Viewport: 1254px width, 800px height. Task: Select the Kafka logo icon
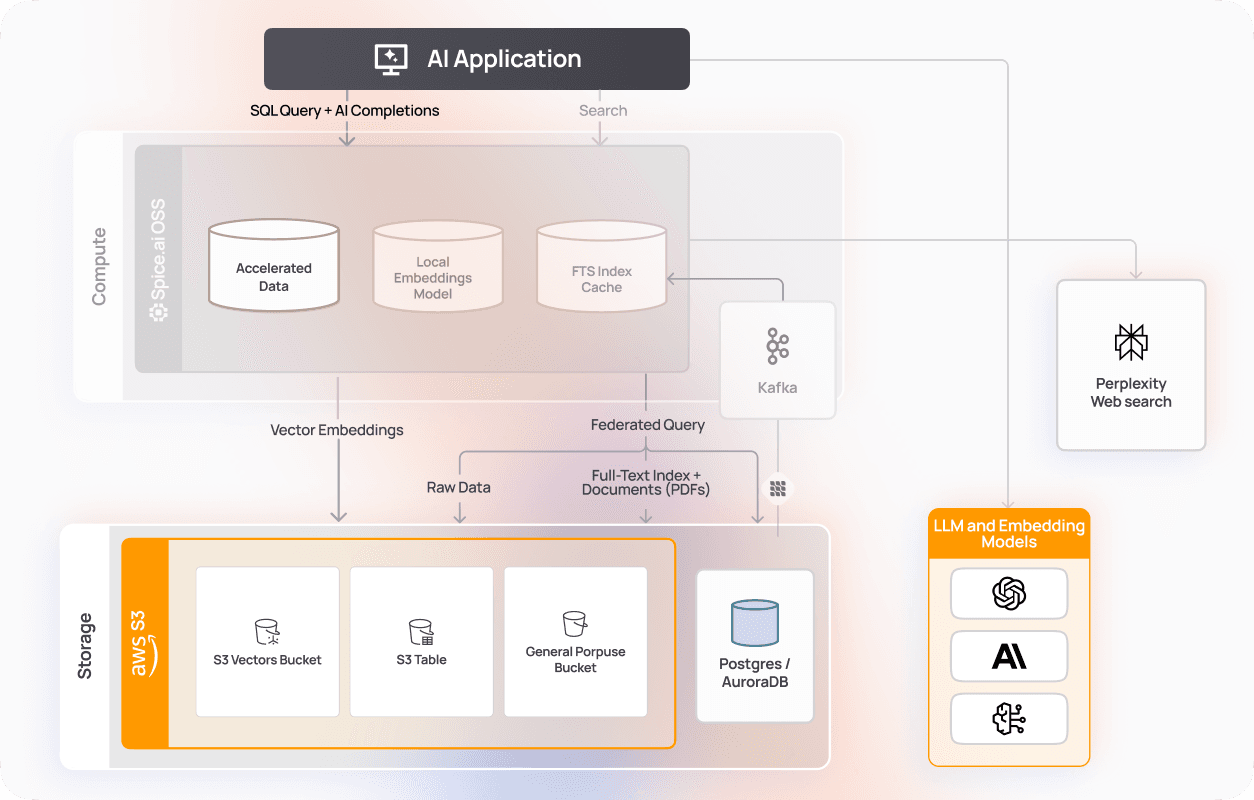tap(777, 346)
